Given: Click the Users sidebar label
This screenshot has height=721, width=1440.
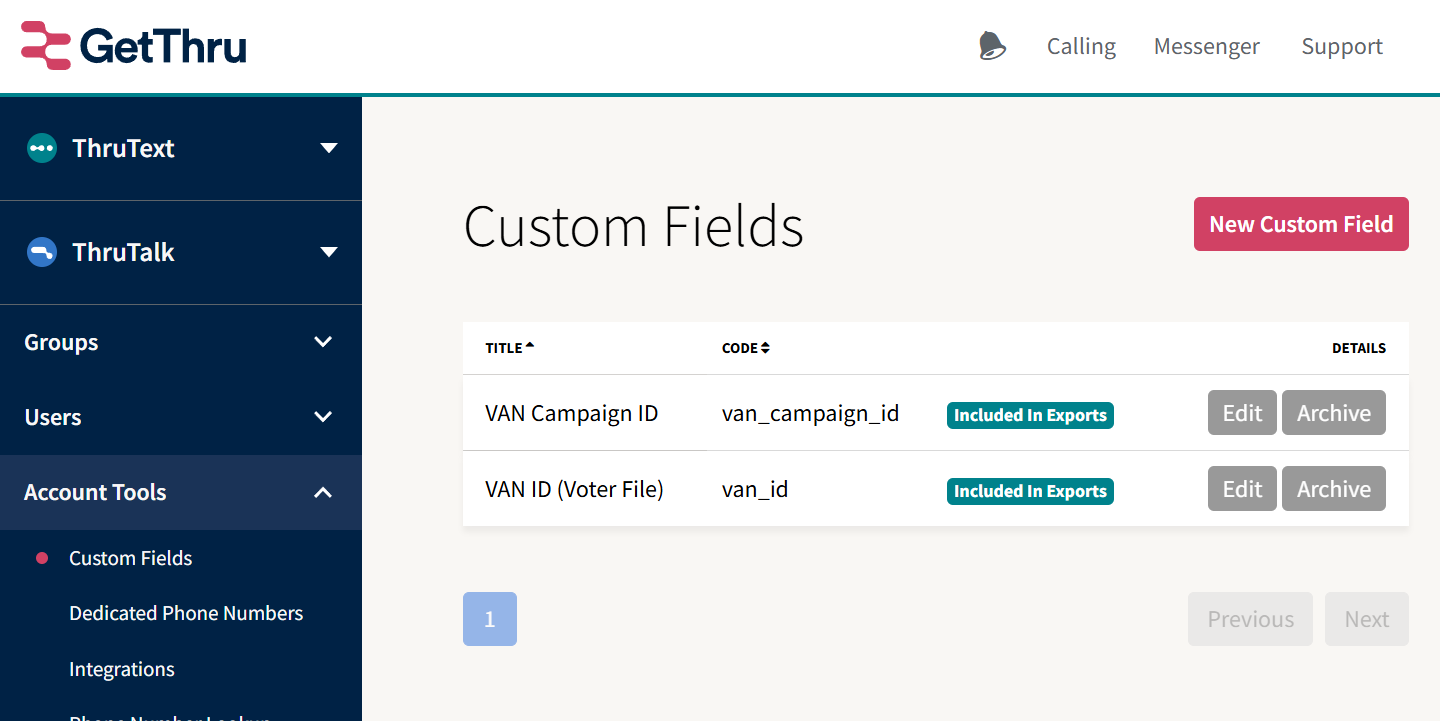Looking at the screenshot, I should (53, 417).
